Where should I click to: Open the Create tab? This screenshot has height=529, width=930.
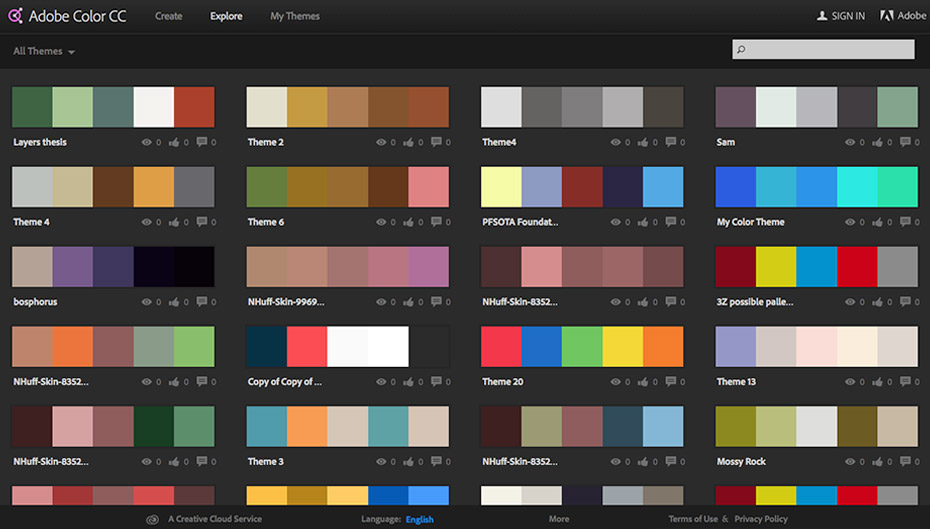168,16
